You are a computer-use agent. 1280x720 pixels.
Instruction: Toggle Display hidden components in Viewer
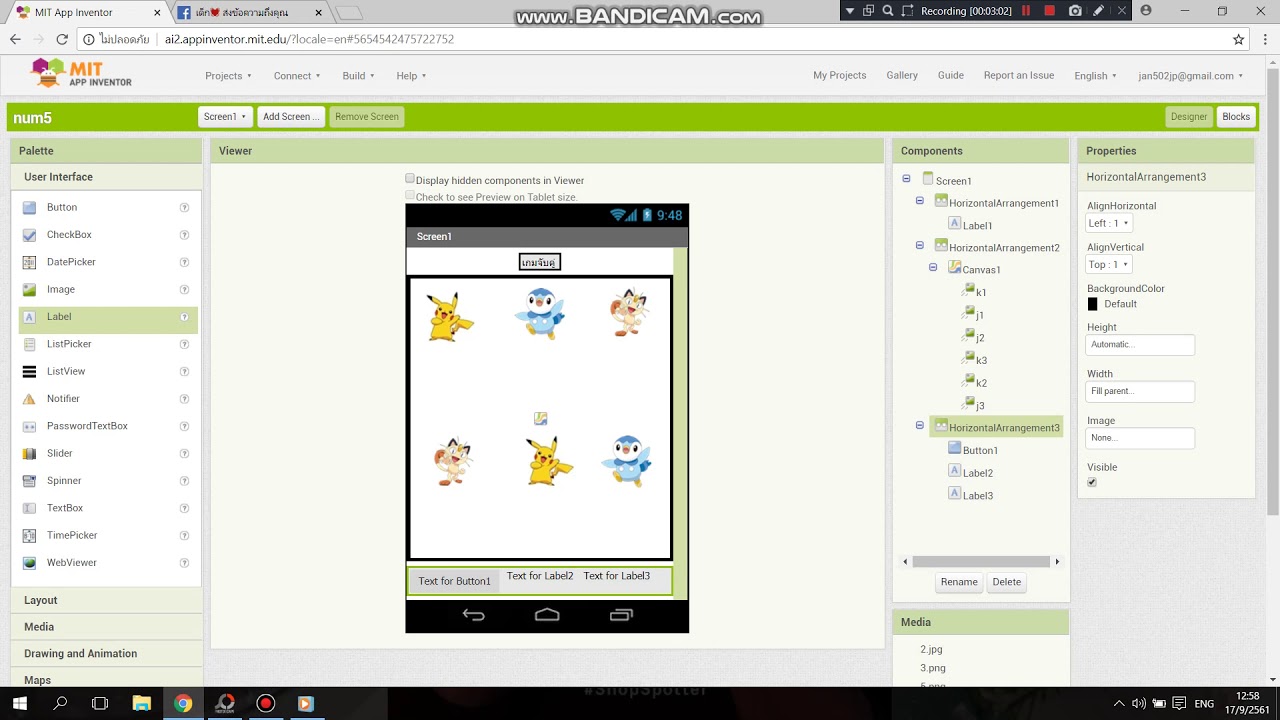click(410, 179)
